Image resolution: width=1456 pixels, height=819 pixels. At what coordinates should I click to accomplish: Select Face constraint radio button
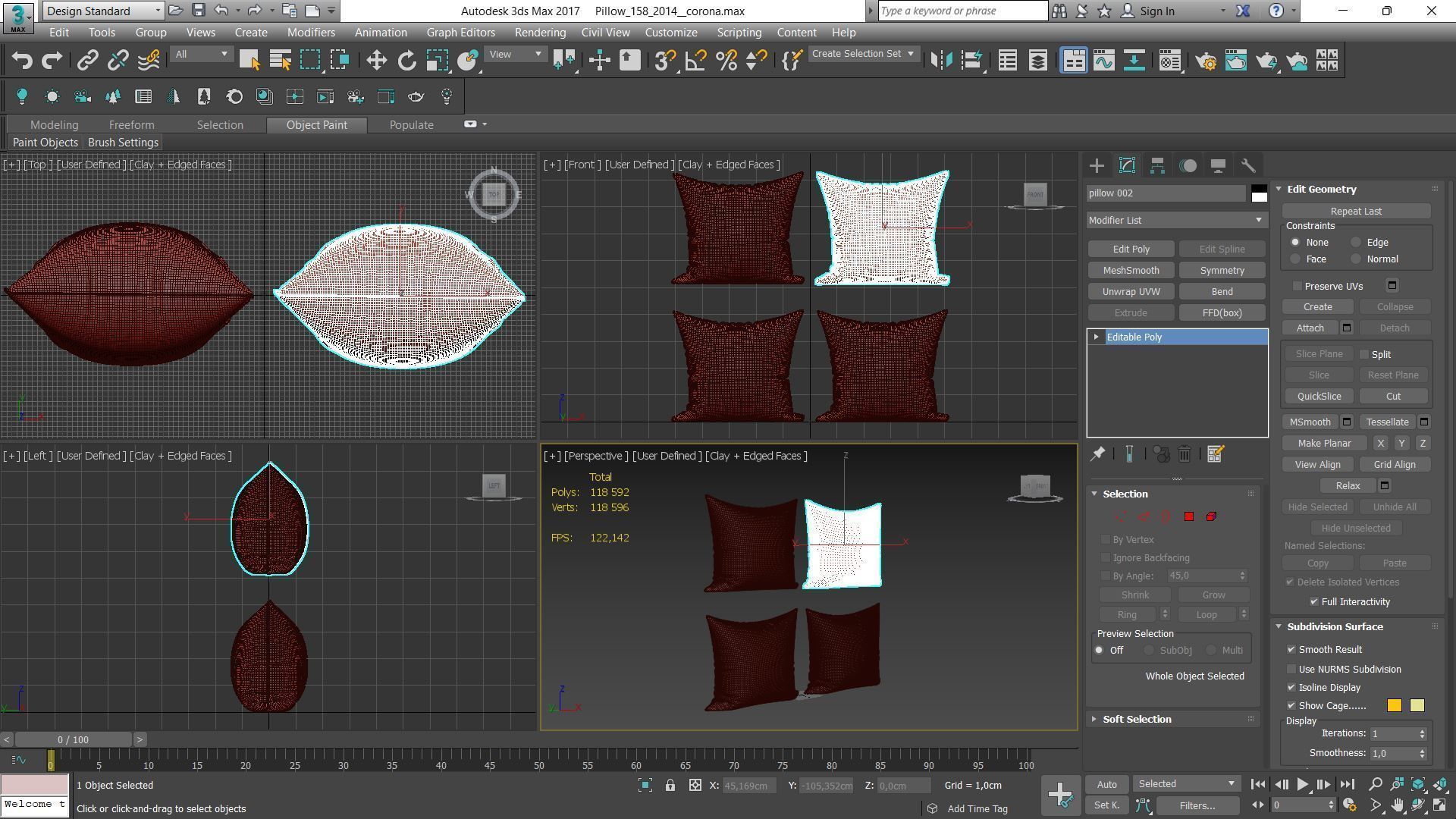[1295, 259]
